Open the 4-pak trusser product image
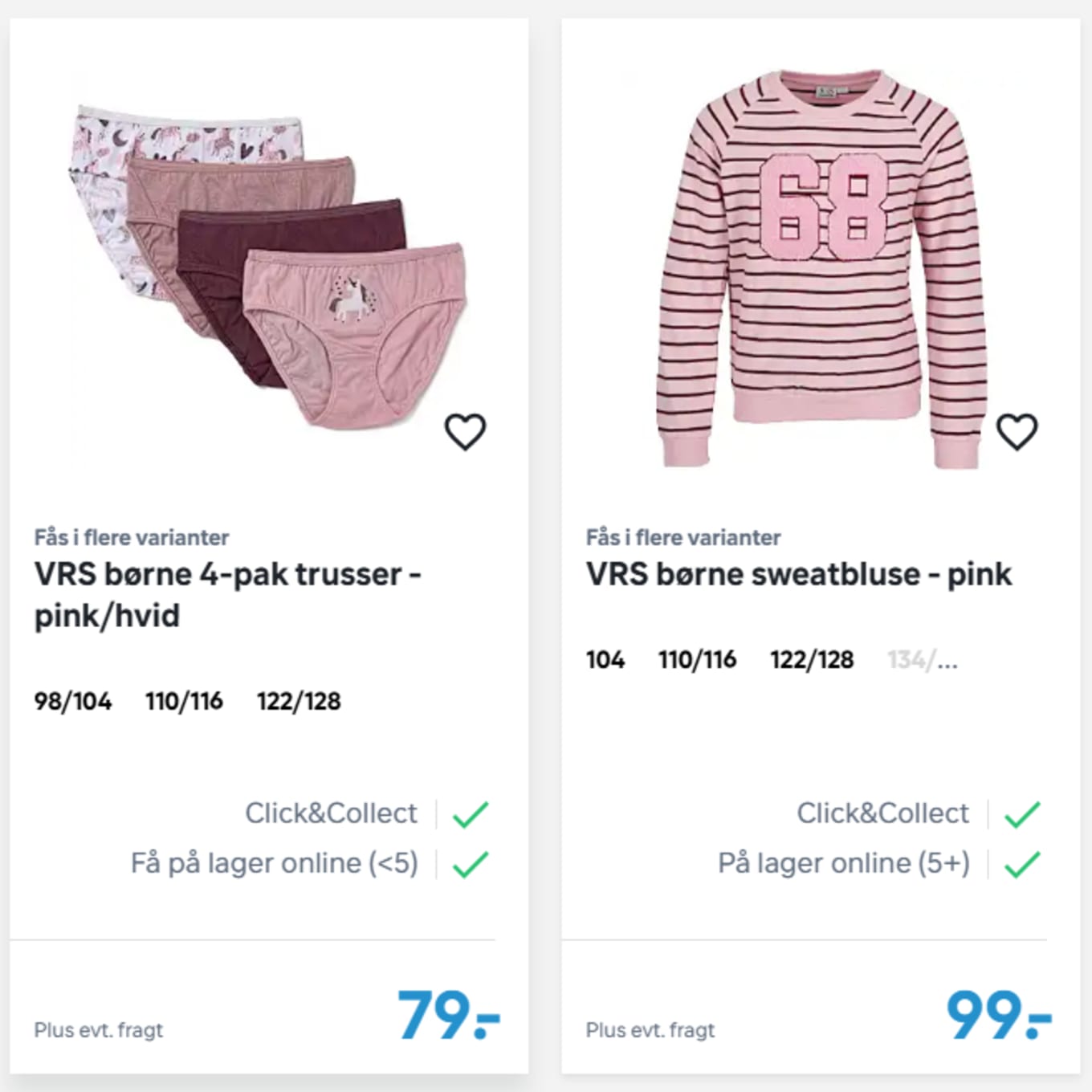 [268, 267]
